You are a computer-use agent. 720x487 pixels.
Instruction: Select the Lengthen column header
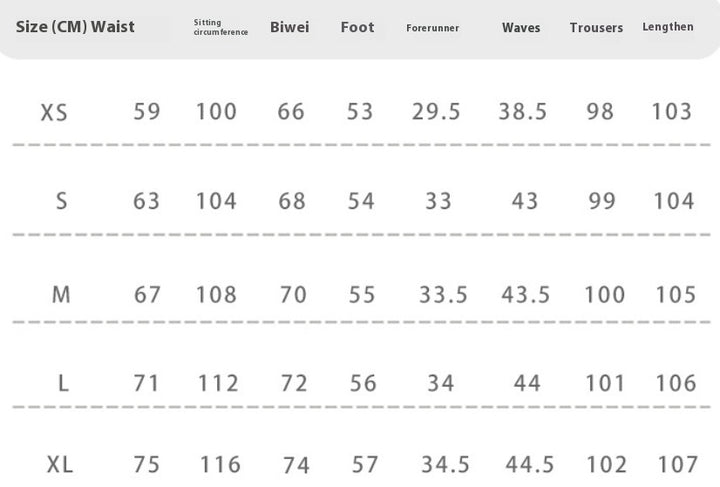tap(668, 27)
